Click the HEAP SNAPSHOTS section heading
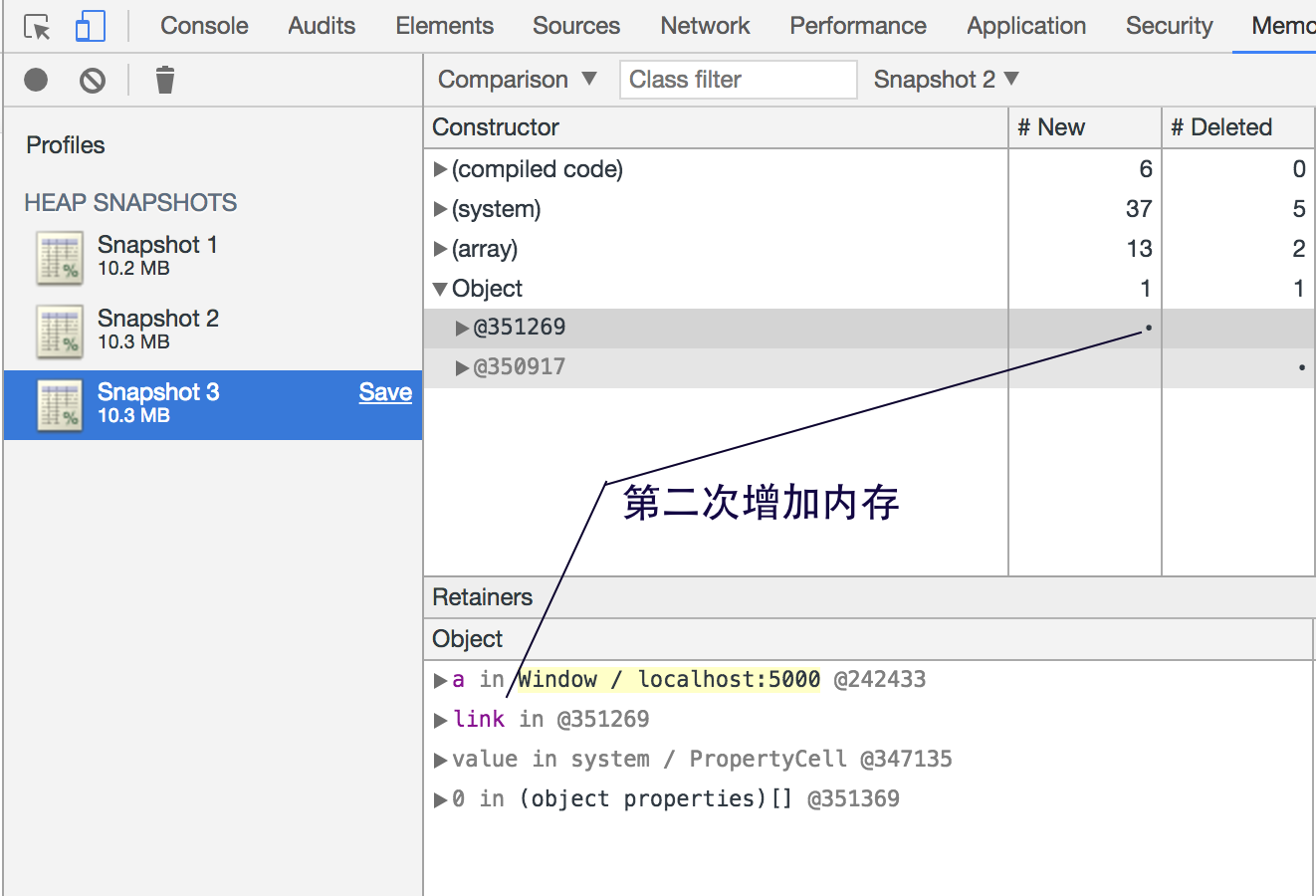This screenshot has width=1316, height=896. click(130, 203)
